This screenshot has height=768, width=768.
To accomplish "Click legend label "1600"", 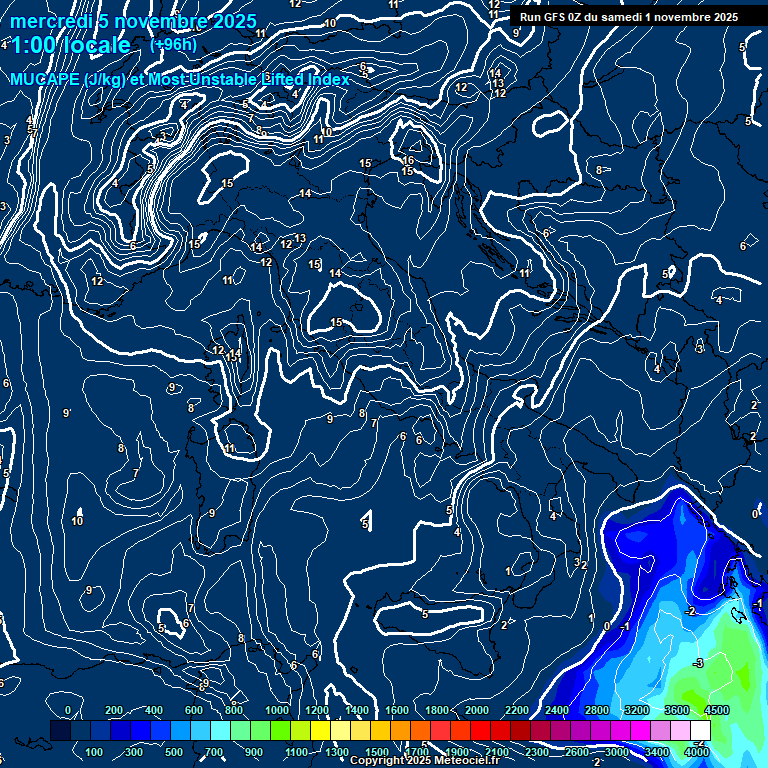I will point(397,710).
